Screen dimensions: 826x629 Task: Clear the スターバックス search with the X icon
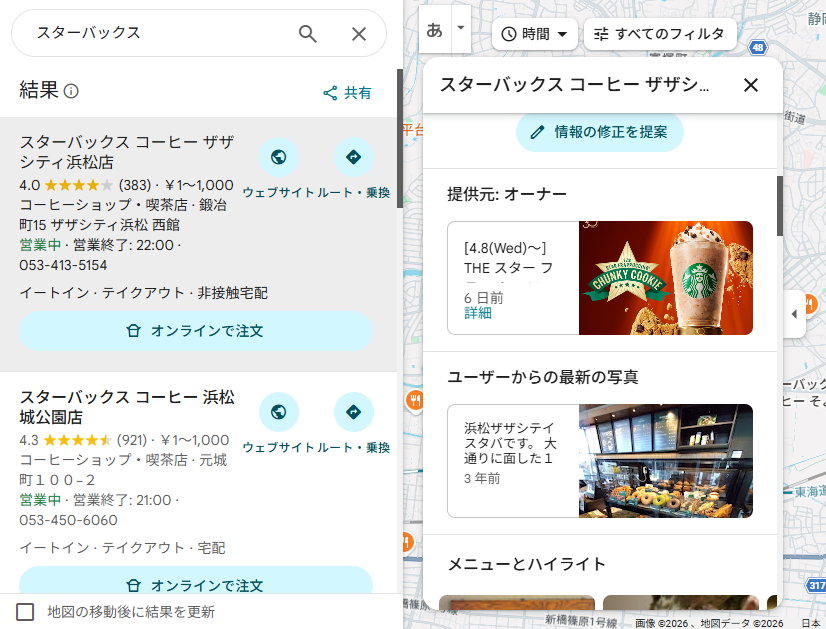(358, 33)
